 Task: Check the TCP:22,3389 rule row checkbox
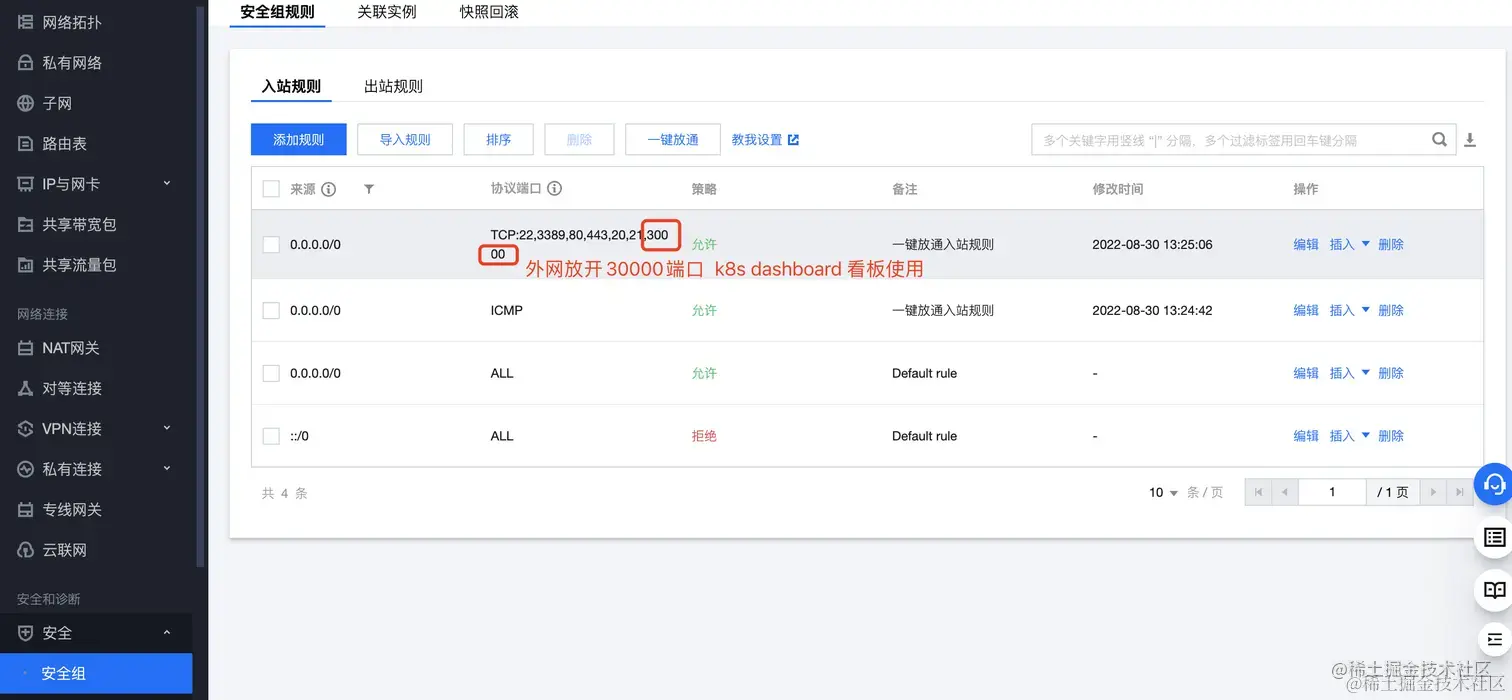(271, 245)
